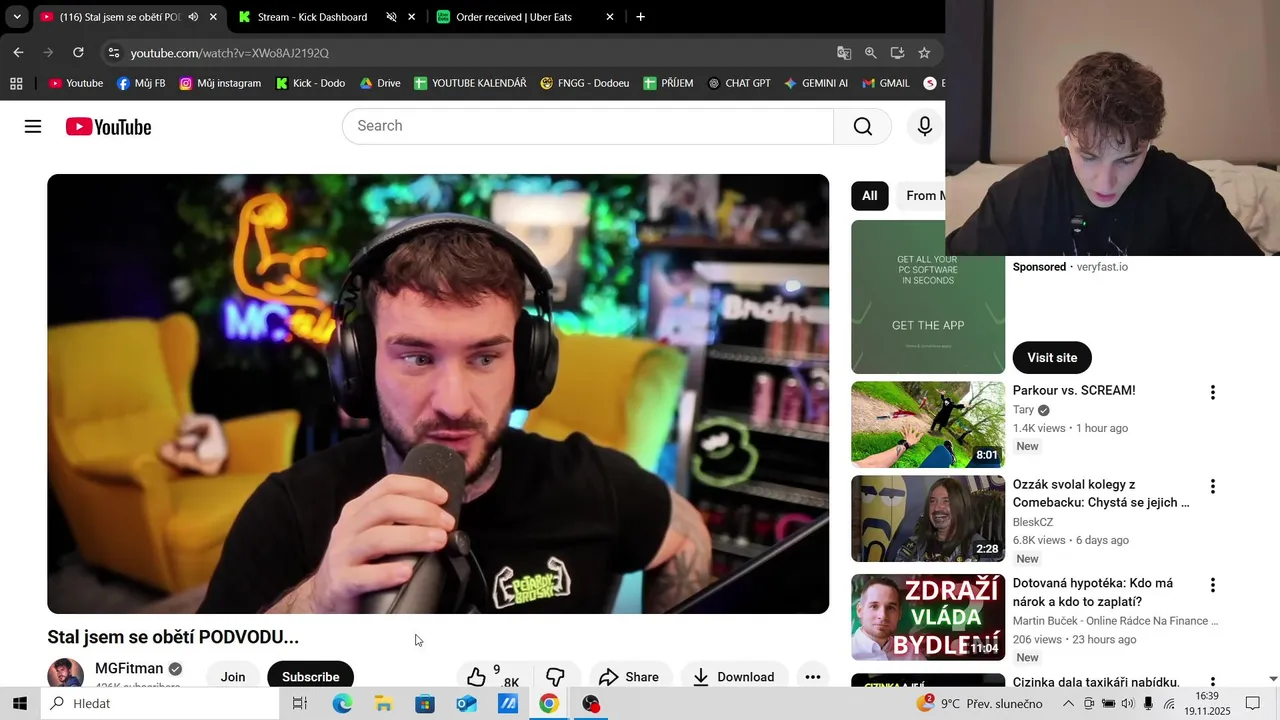Open YOUTUBE KALENDÁŘ bookmark
The width and height of the screenshot is (1280, 720).
pyautogui.click(x=470, y=83)
